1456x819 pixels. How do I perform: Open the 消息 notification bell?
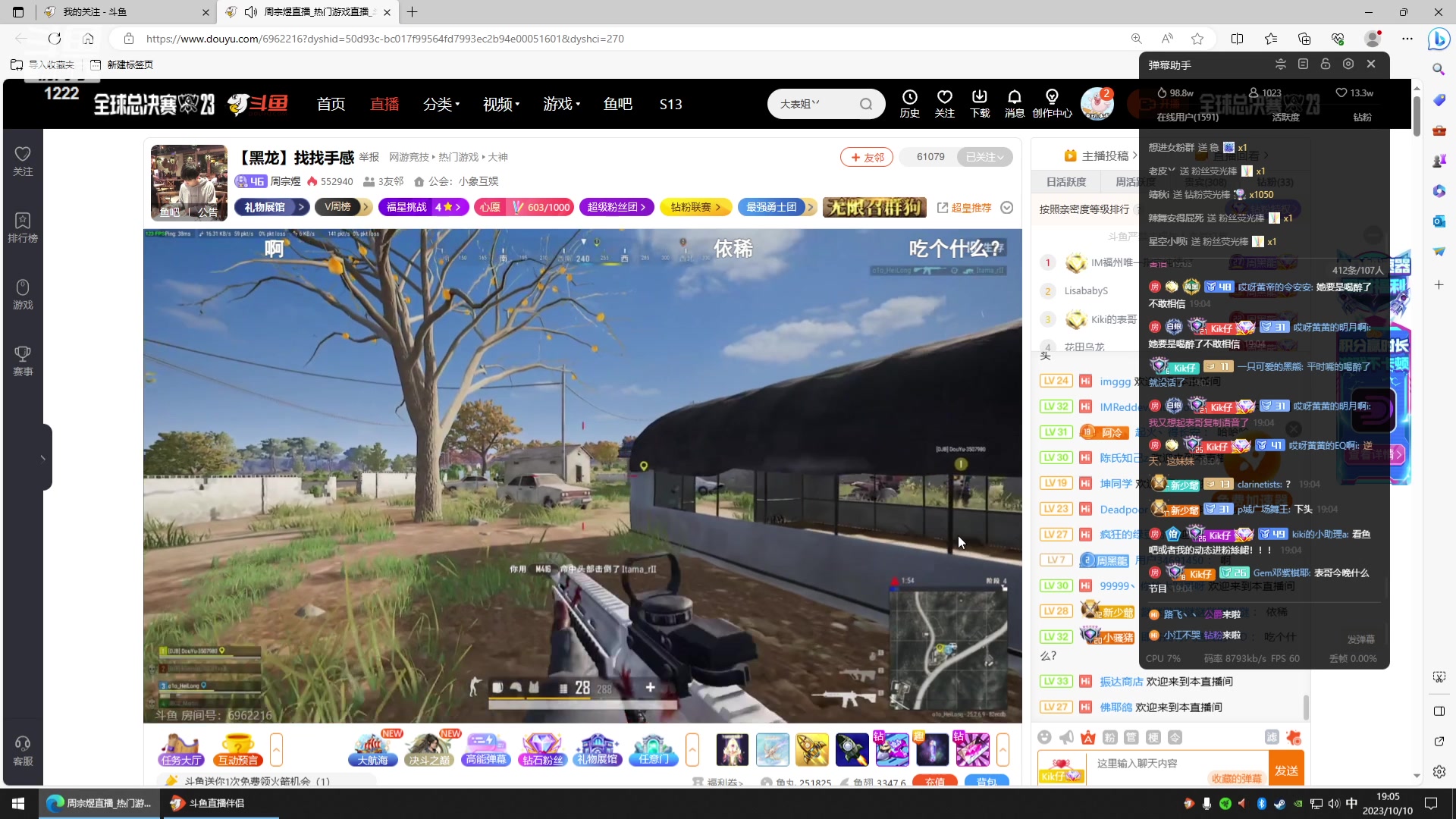[1015, 103]
